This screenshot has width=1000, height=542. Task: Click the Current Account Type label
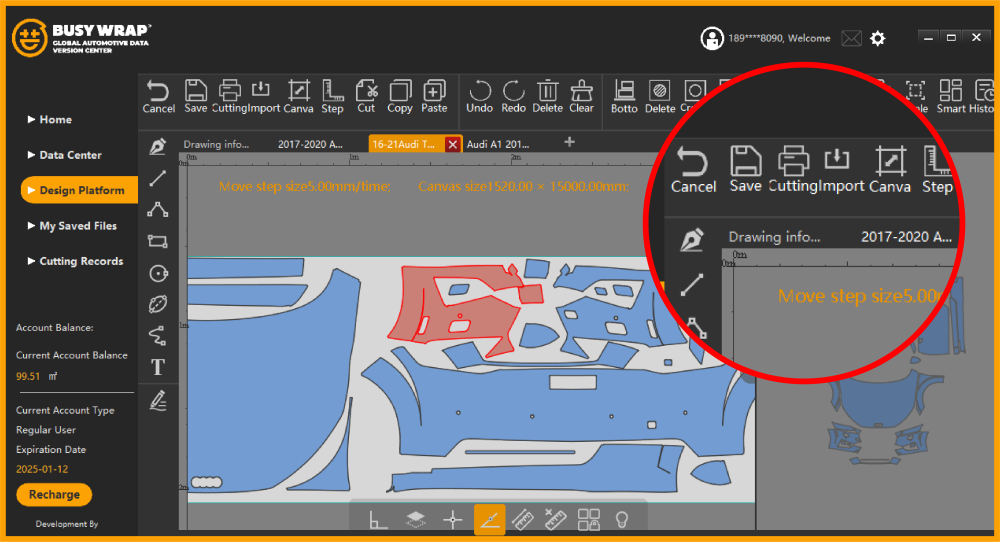click(65, 410)
